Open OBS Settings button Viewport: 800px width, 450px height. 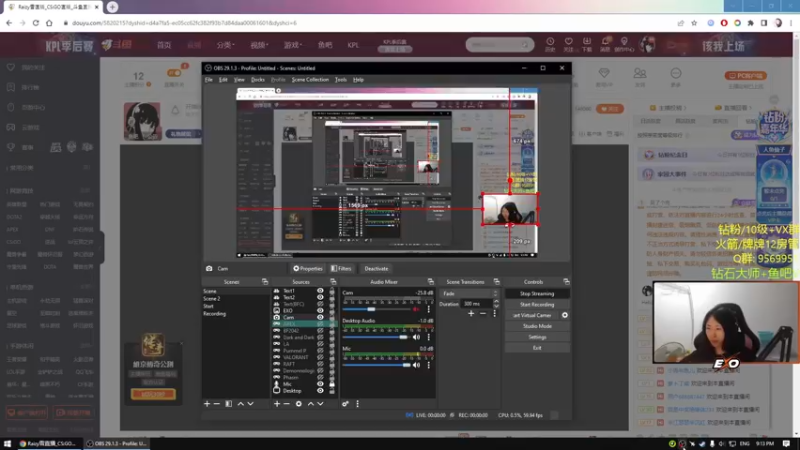click(537, 337)
